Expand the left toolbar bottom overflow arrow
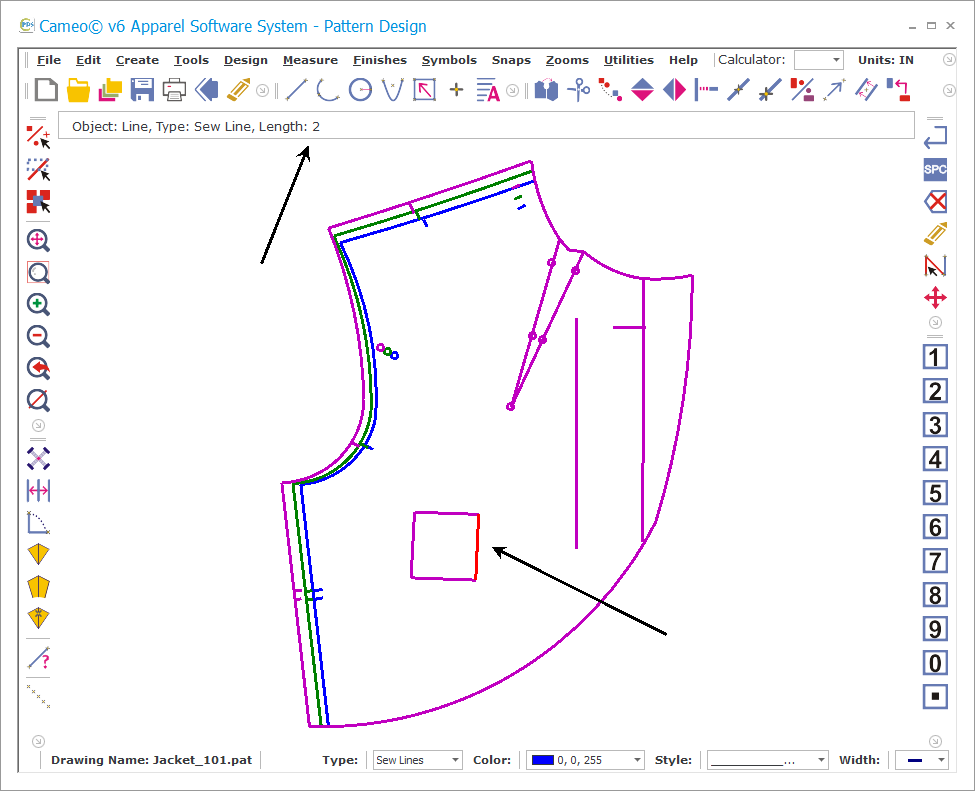This screenshot has height=791, width=975. [38, 741]
